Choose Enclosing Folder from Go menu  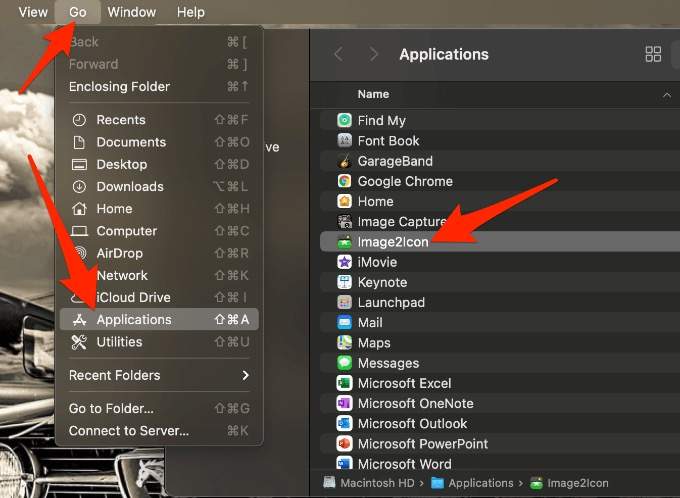click(159, 86)
